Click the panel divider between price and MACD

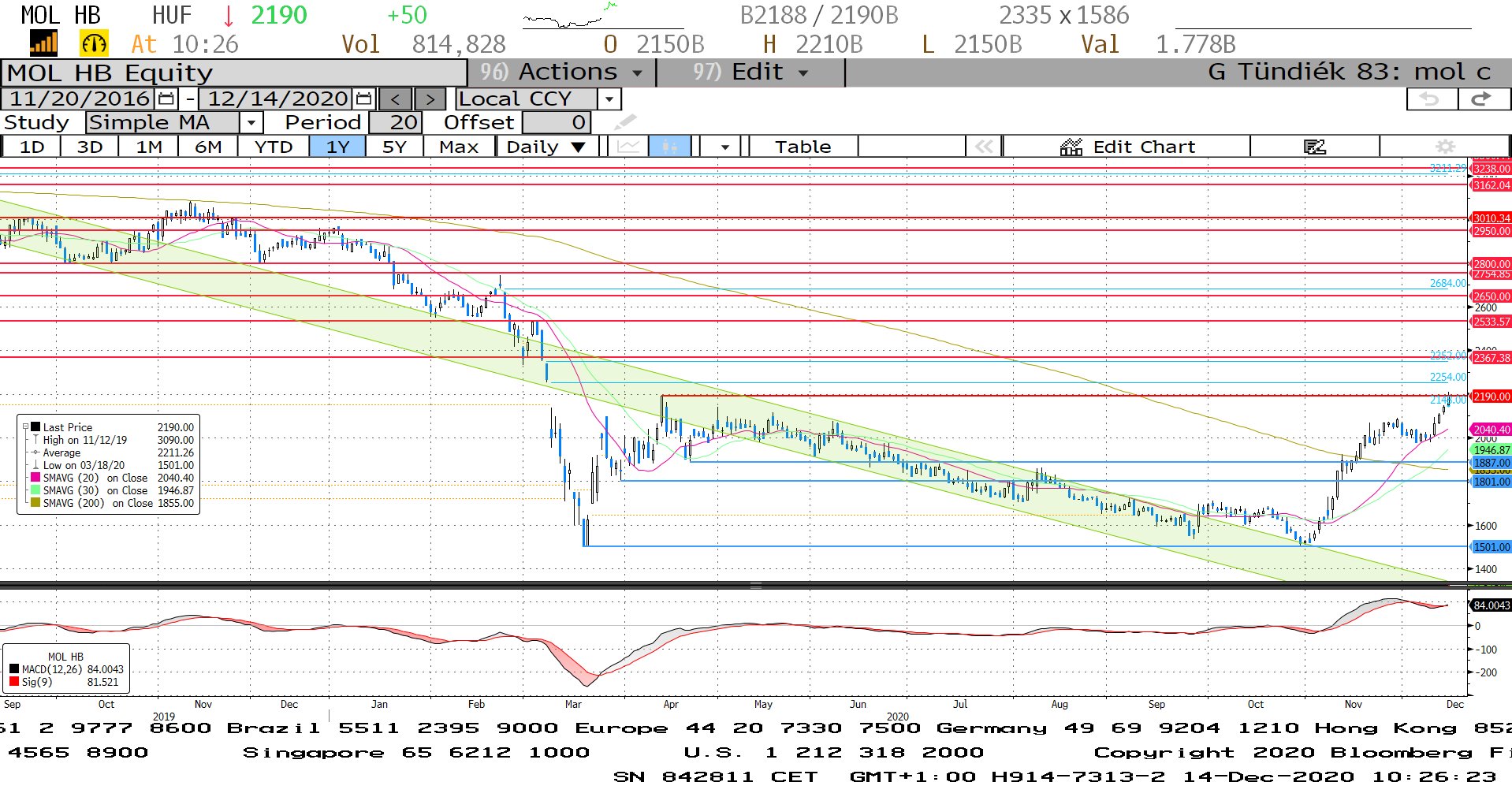(x=756, y=586)
